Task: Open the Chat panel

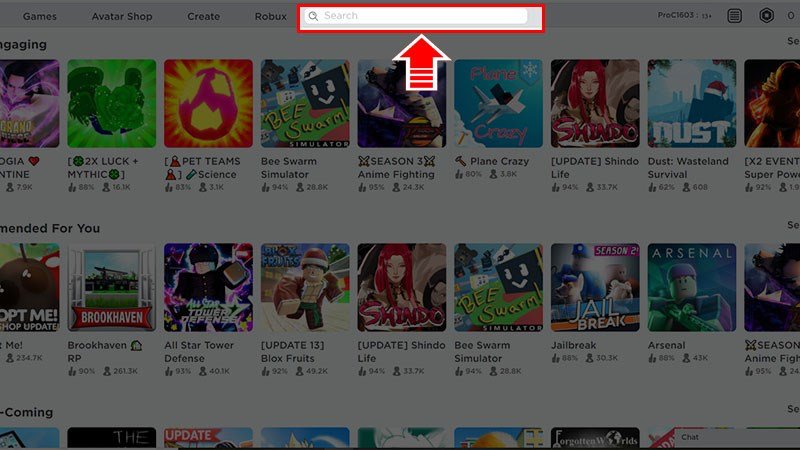Action: coord(737,438)
